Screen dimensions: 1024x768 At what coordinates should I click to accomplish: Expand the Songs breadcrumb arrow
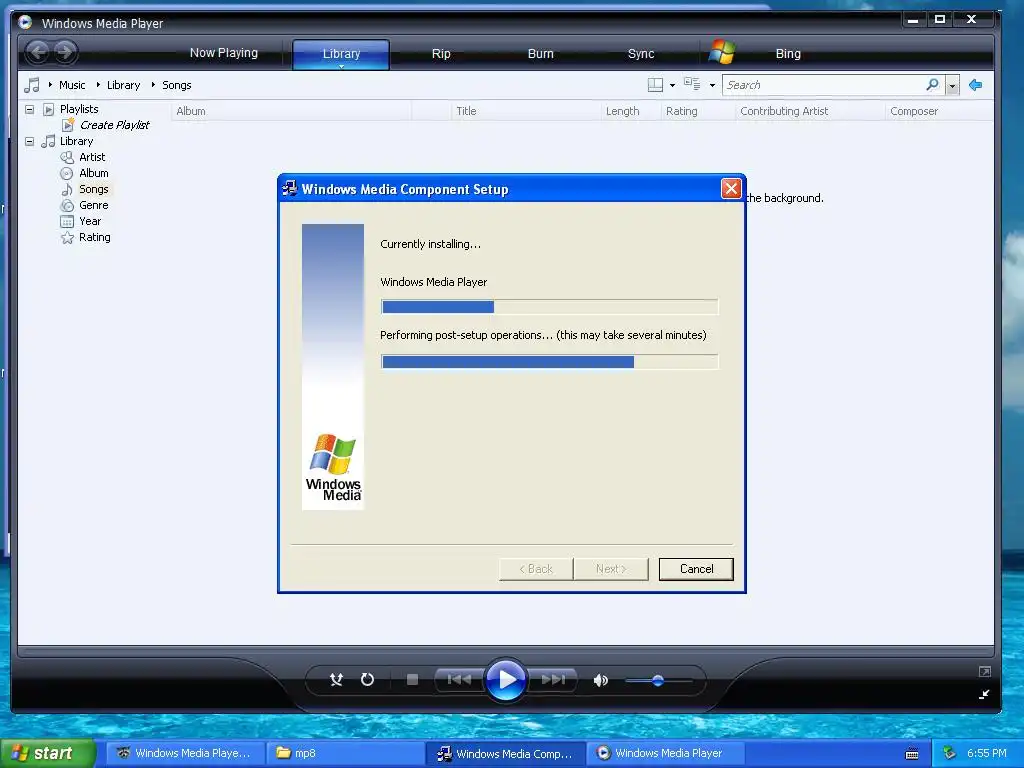(153, 85)
